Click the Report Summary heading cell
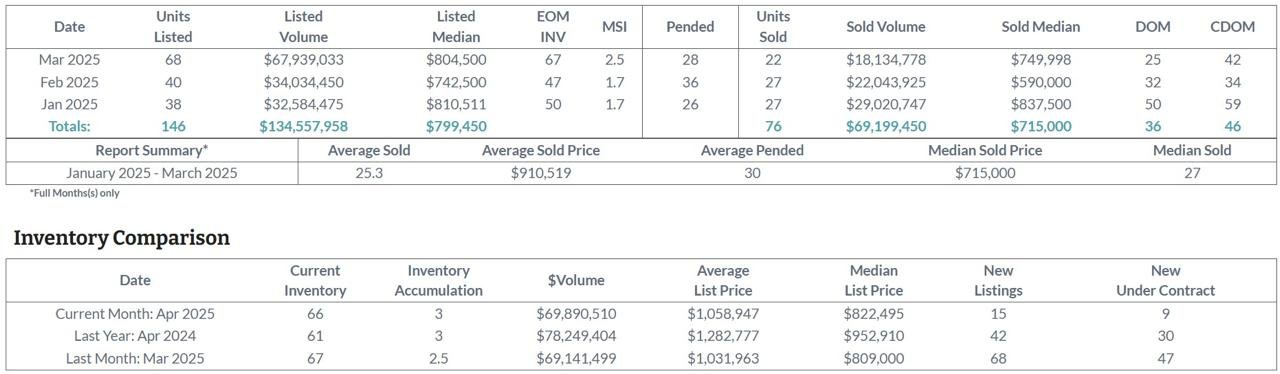 (152, 150)
